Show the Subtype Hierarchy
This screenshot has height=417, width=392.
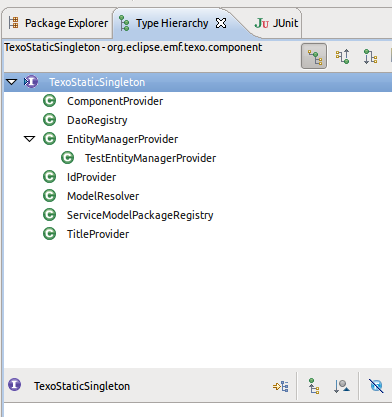click(370, 56)
